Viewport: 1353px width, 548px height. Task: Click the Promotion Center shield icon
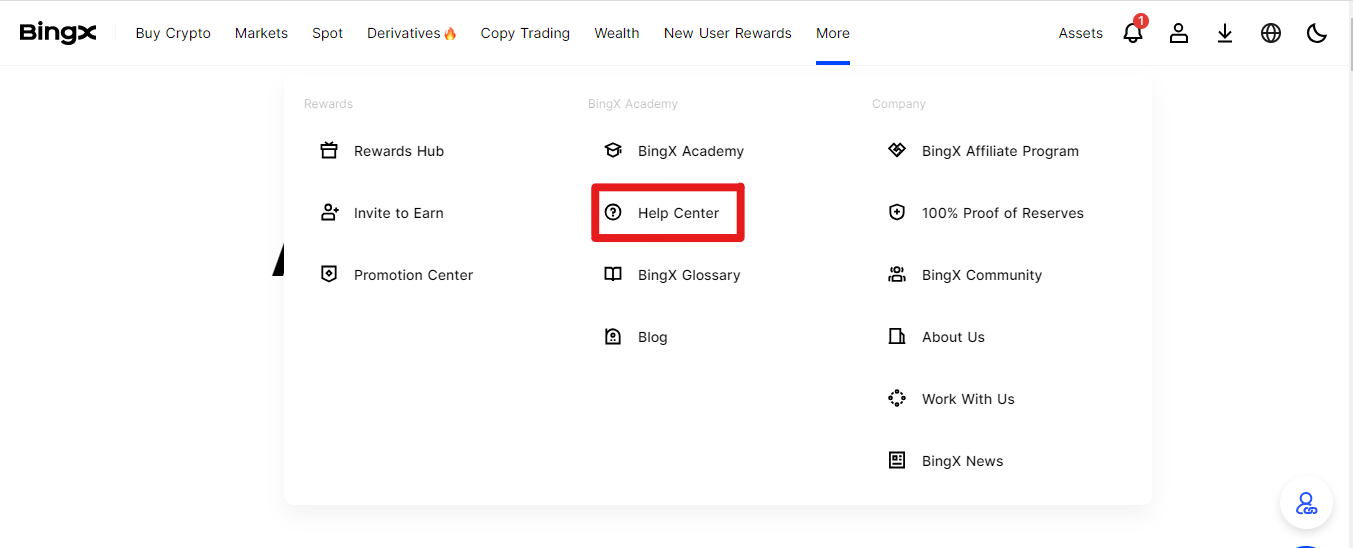coord(329,275)
